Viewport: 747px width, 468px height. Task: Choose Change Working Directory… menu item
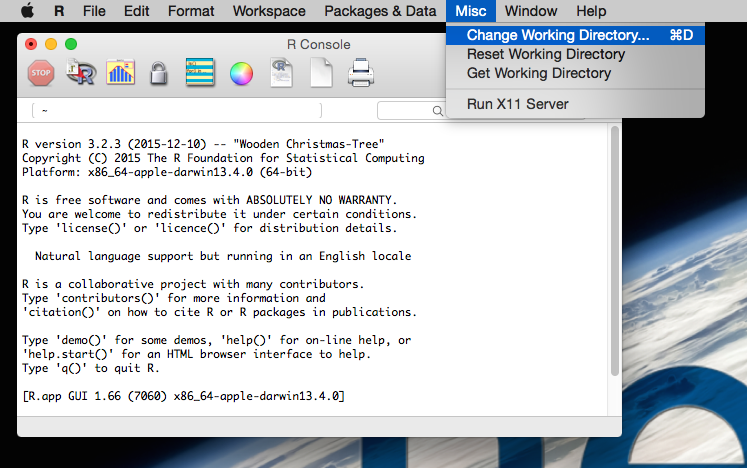point(575,35)
